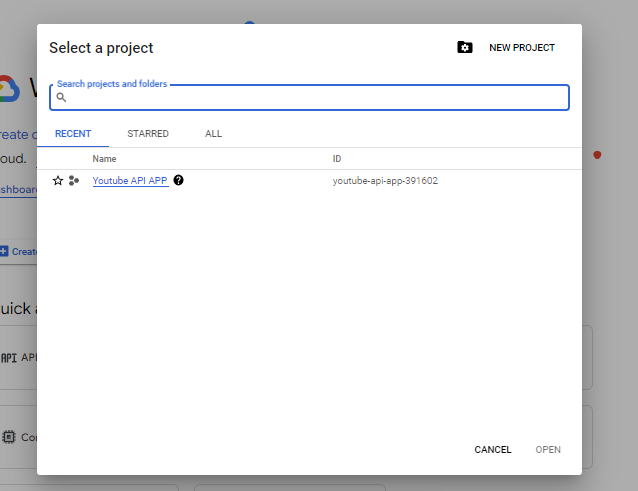Click the magnifier icon in search box
Screen dimensions: 638x491
pyautogui.click(x=61, y=97)
